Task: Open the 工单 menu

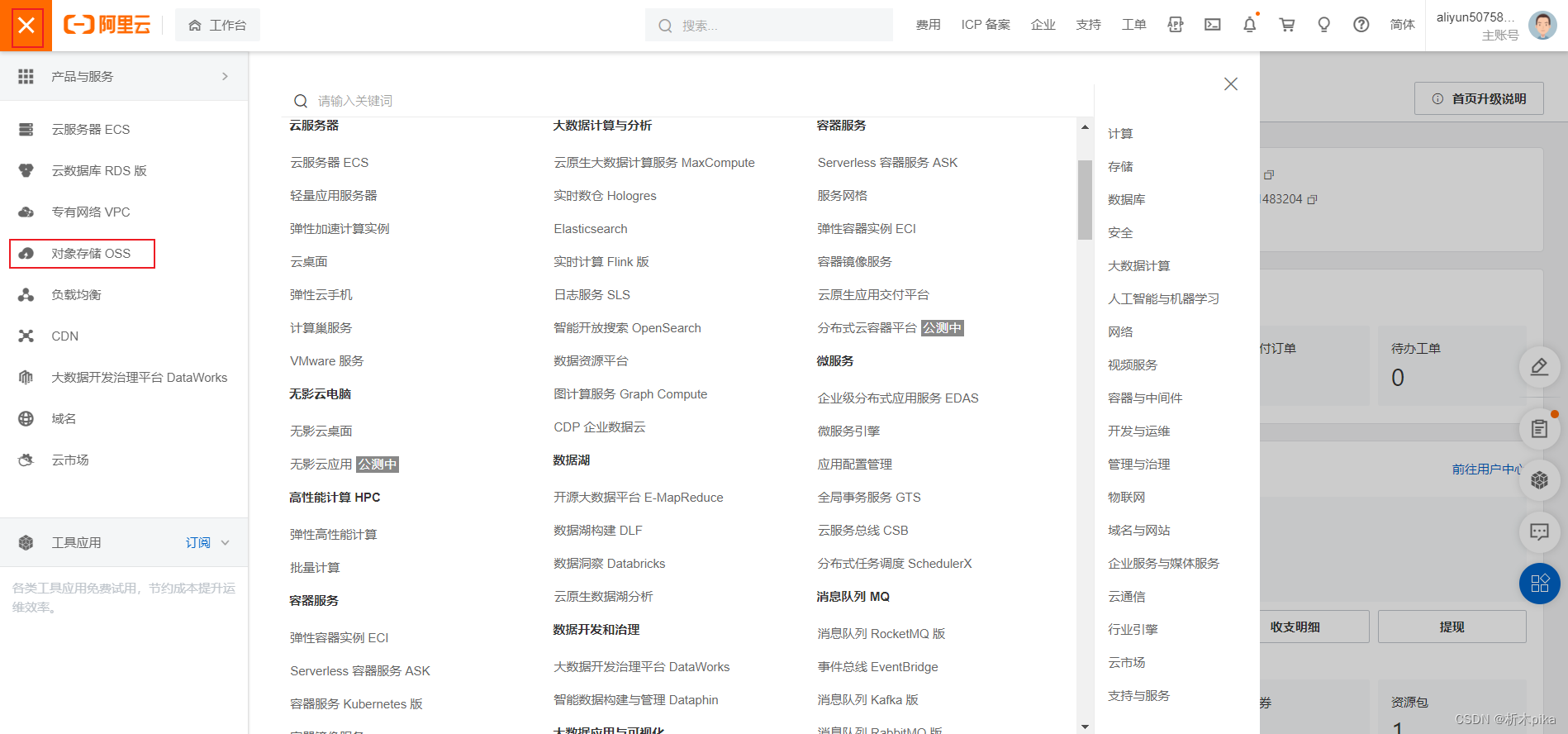Action: [1133, 25]
